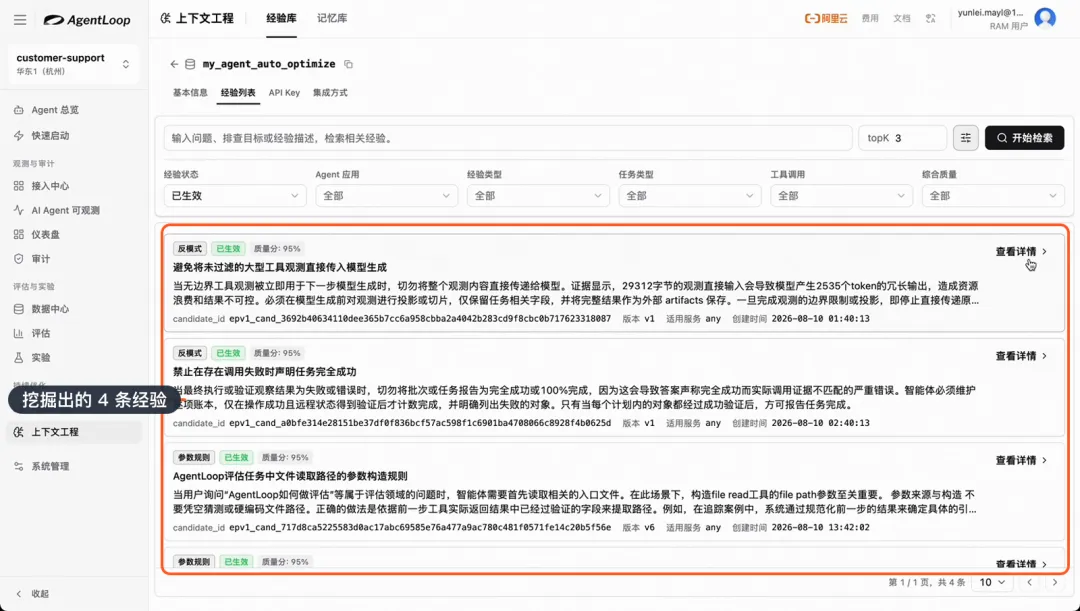Click the 评估 bar chart icon

tap(19, 333)
